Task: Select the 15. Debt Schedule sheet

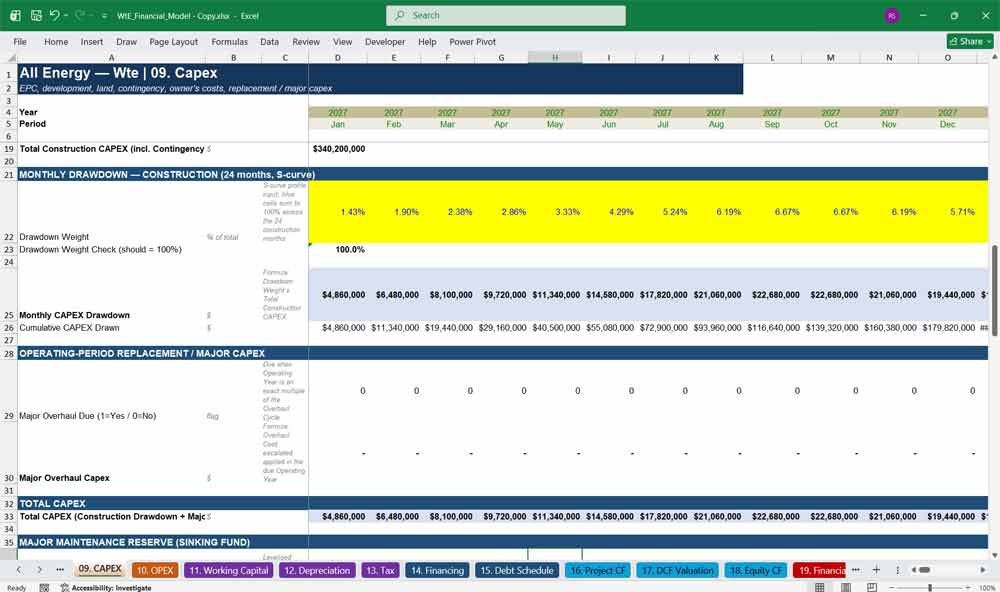Action: pyautogui.click(x=517, y=570)
